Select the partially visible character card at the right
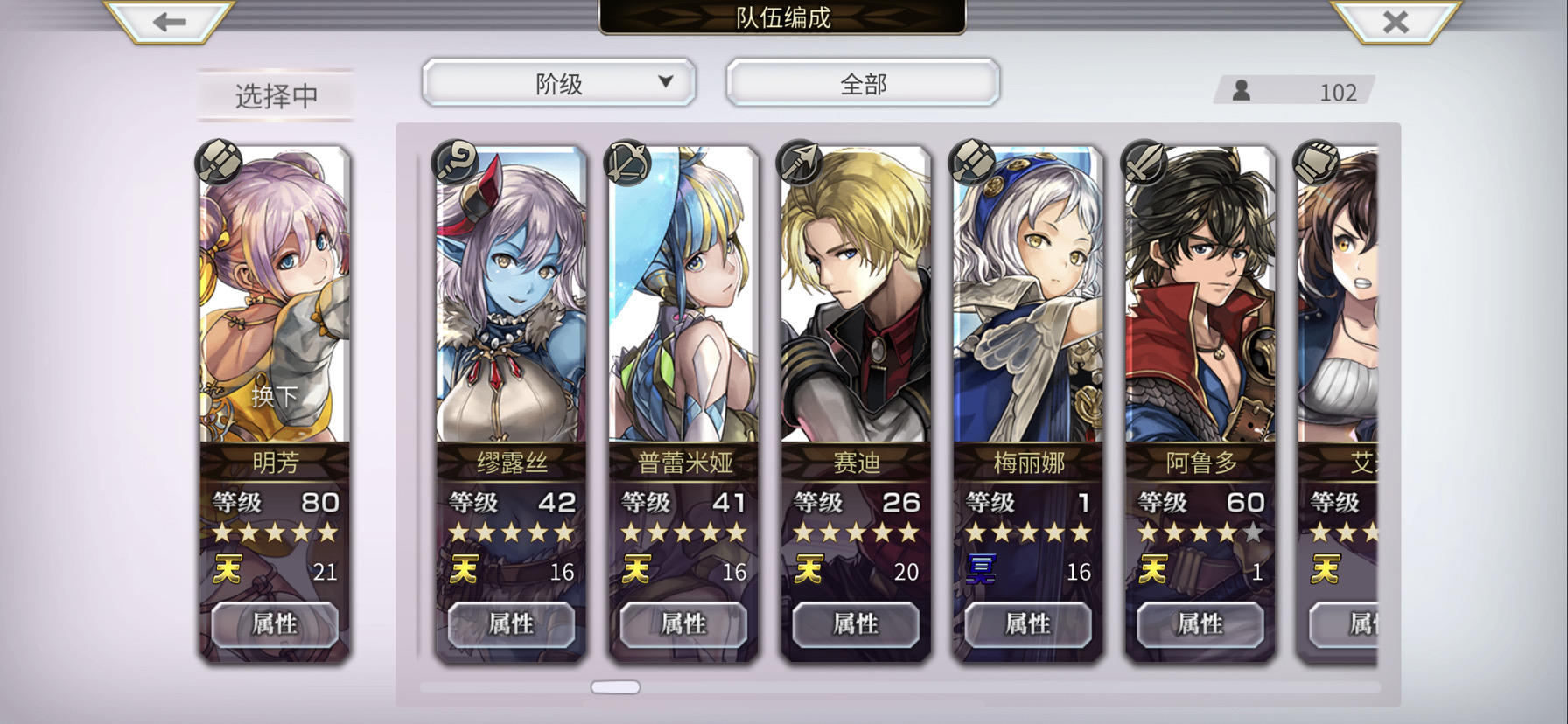The width and height of the screenshot is (1568, 724). click(1337, 404)
